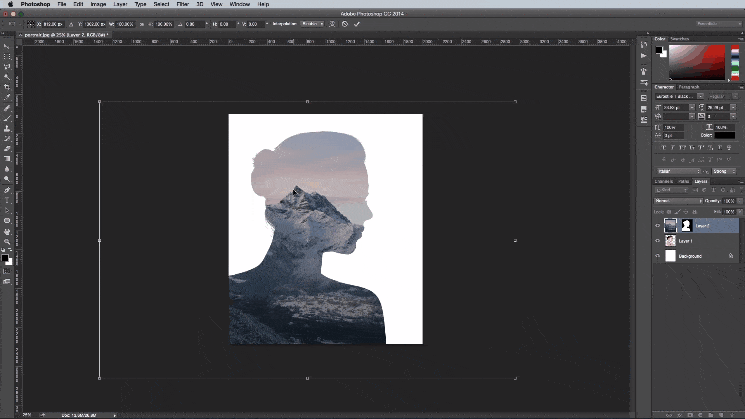This screenshot has height=419, width=745.
Task: Click the top-center transform handle
Action: (x=307, y=101)
